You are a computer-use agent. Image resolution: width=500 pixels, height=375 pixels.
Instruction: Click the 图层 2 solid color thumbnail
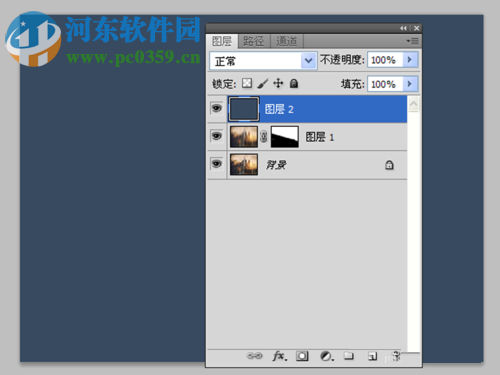(x=244, y=109)
